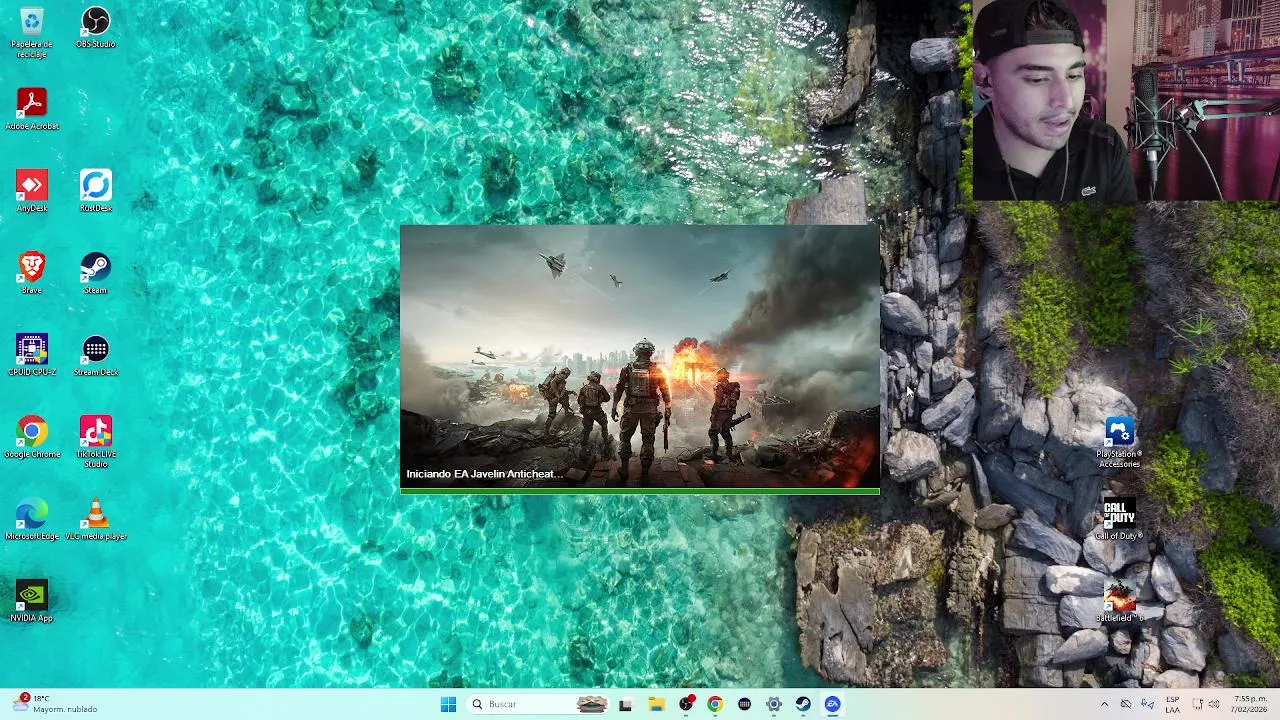Open Task View from the taskbar

coord(626,704)
